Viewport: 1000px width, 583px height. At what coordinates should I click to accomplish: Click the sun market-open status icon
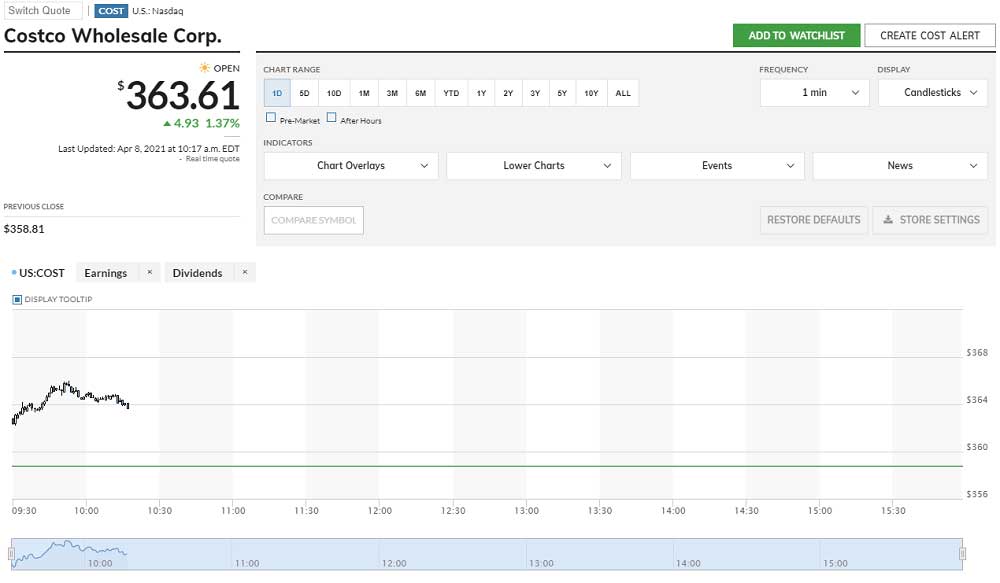(x=204, y=68)
